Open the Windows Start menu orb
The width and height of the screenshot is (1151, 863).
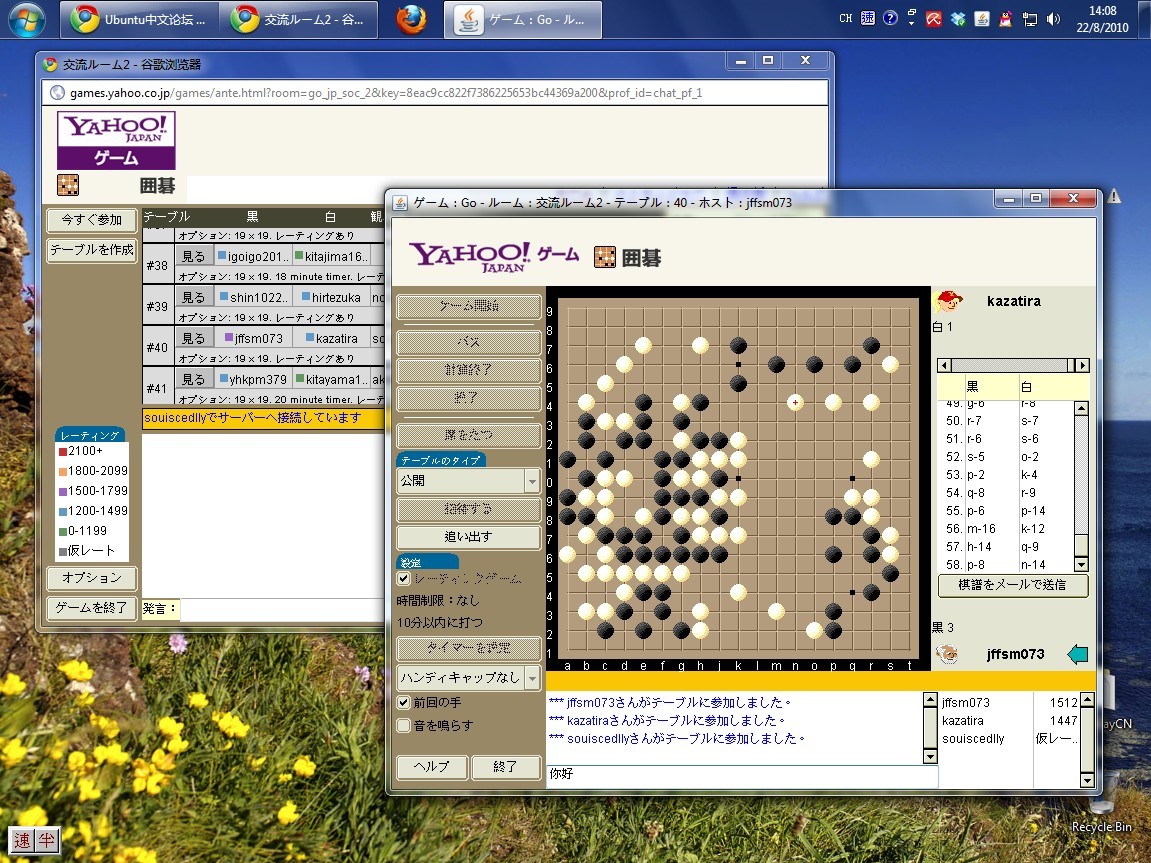[x=26, y=19]
